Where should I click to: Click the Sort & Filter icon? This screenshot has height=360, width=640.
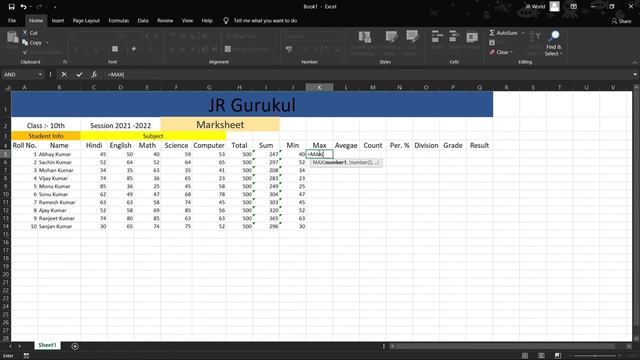click(534, 37)
